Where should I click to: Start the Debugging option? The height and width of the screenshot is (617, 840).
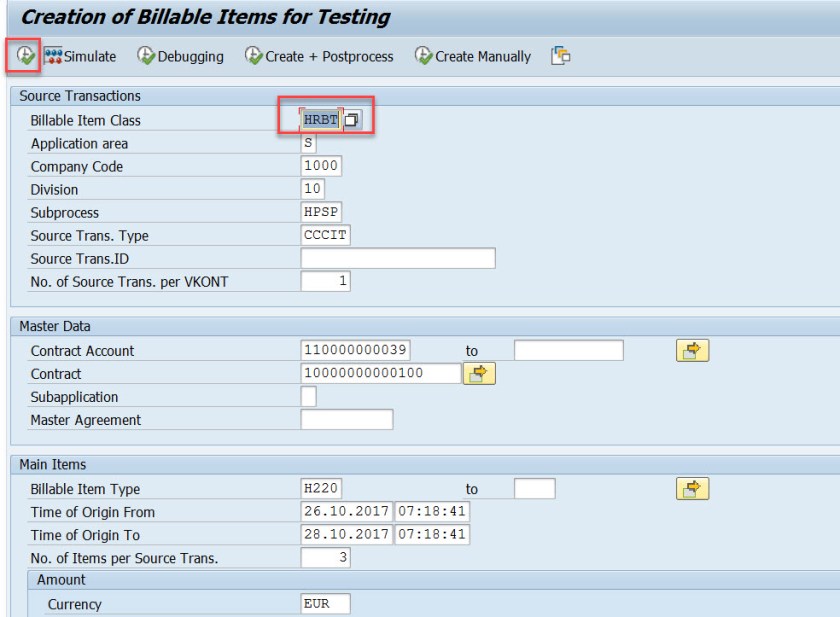(181, 56)
